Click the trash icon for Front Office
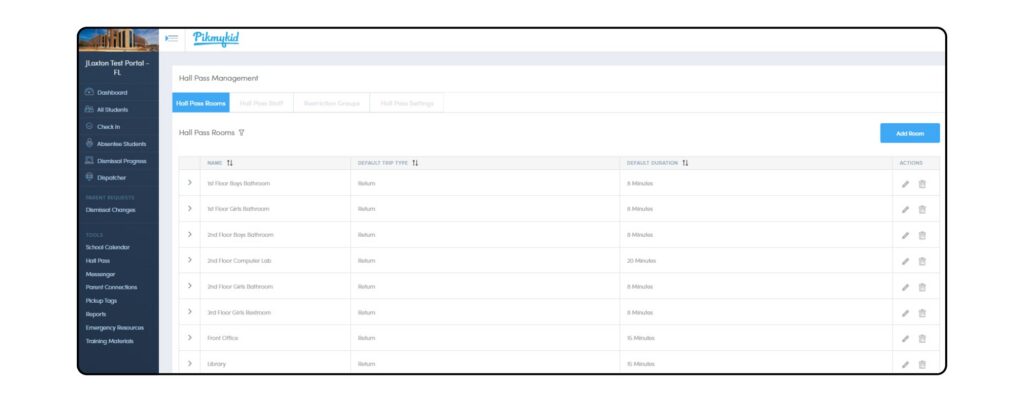1024x404 pixels. (x=922, y=338)
